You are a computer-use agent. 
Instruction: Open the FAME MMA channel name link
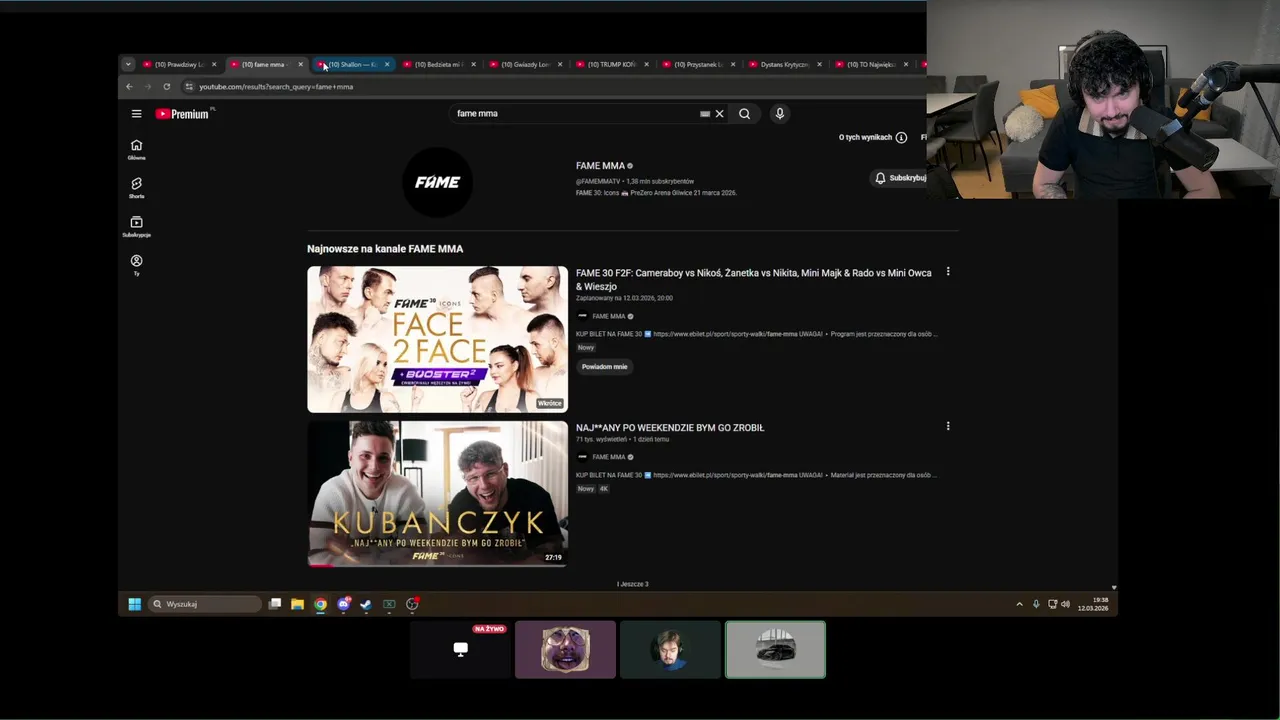pos(600,166)
